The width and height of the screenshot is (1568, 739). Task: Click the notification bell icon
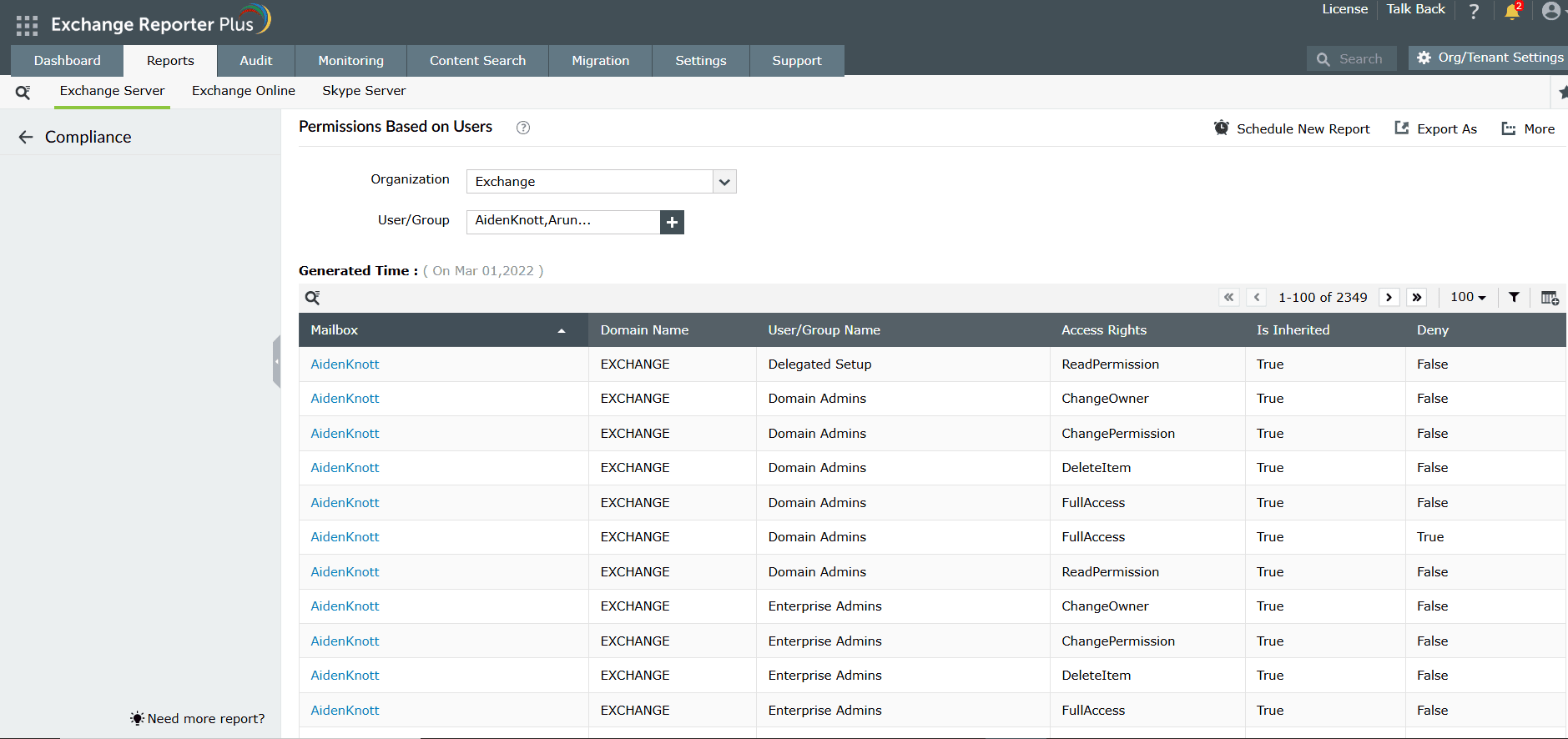[1511, 12]
